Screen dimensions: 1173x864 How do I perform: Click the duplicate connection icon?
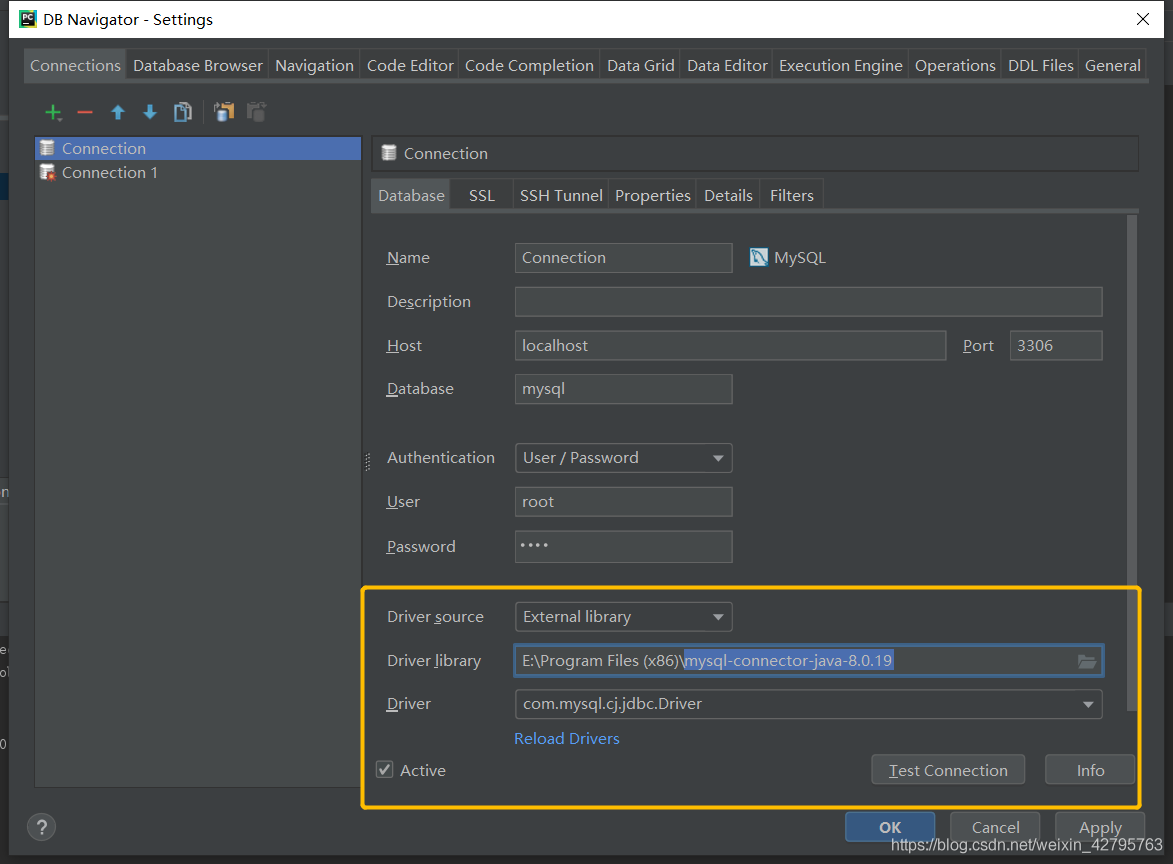182,113
